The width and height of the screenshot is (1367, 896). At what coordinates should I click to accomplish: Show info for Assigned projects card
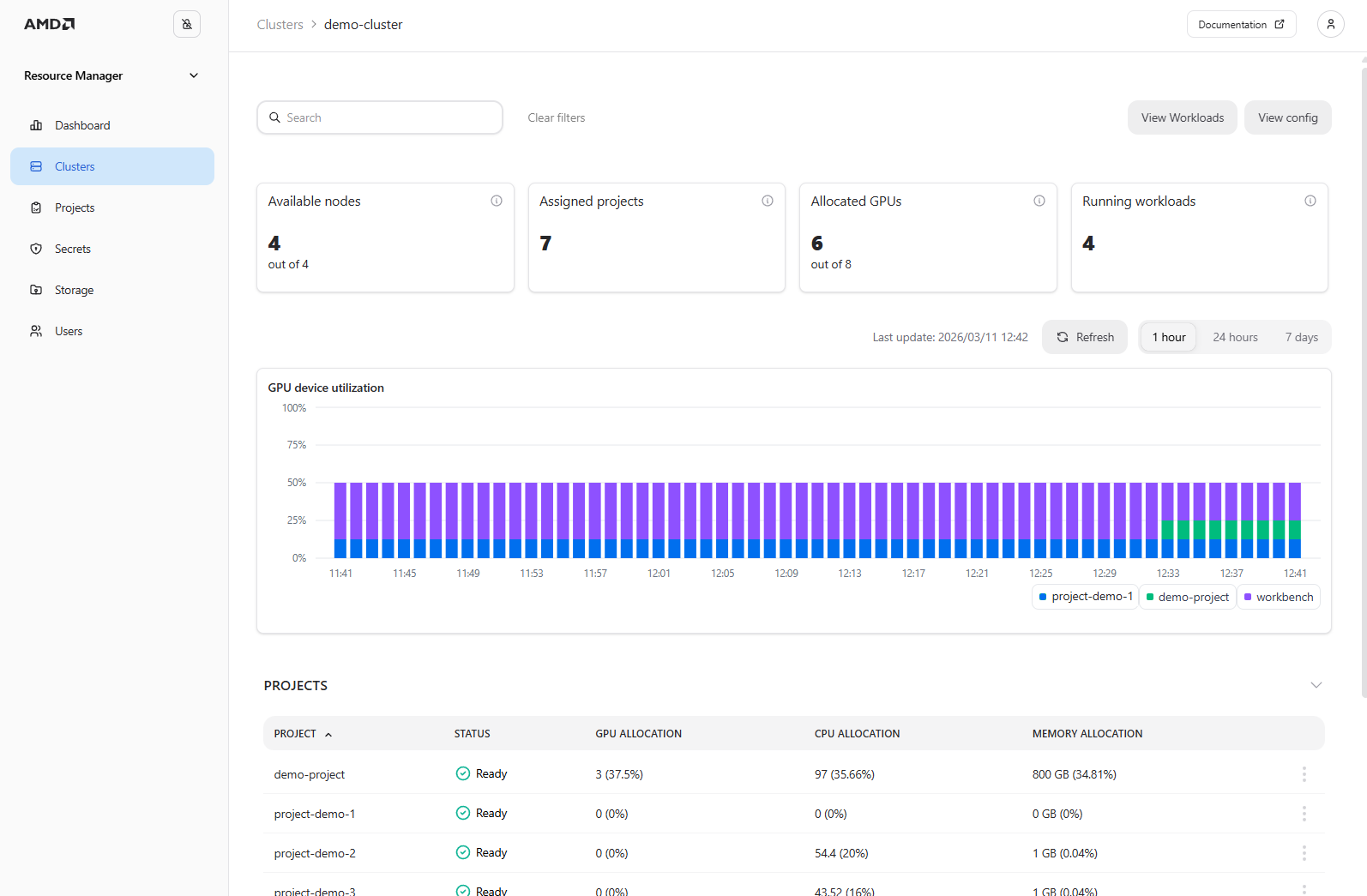coord(768,201)
